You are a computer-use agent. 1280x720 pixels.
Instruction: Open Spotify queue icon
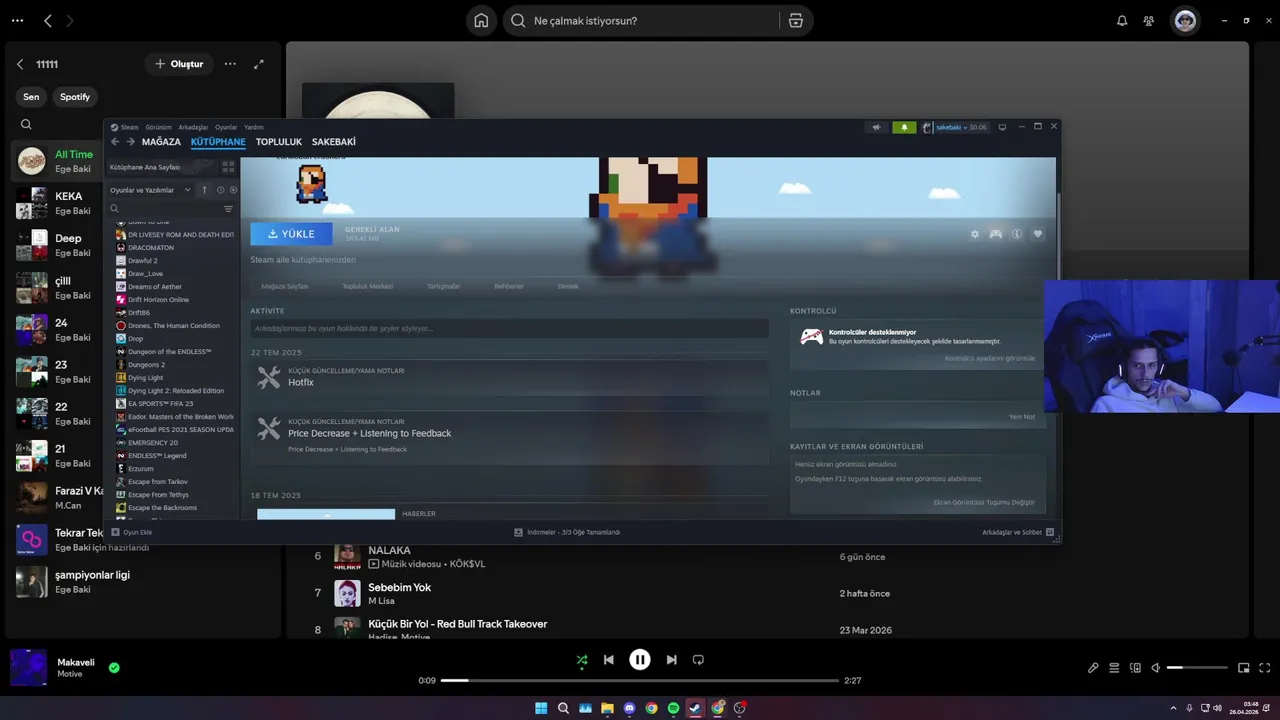1114,667
